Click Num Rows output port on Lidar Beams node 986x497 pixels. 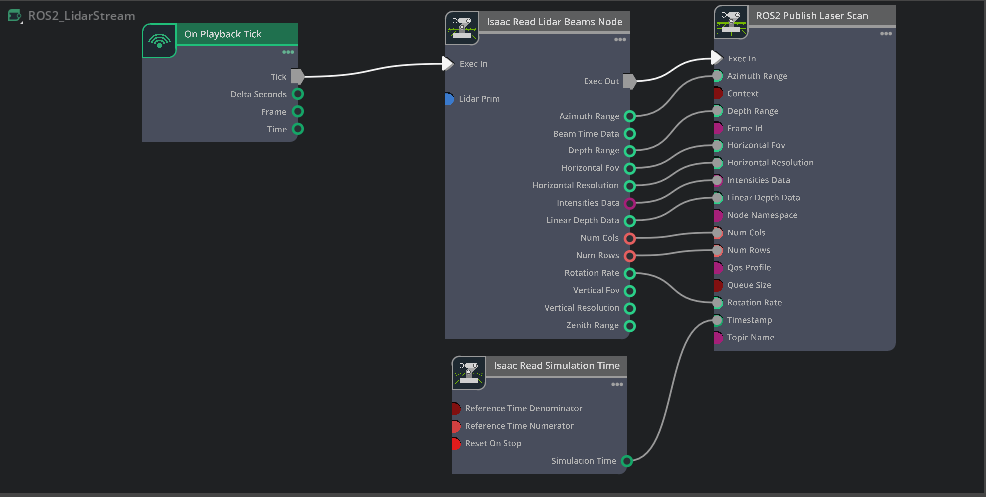[629, 255]
